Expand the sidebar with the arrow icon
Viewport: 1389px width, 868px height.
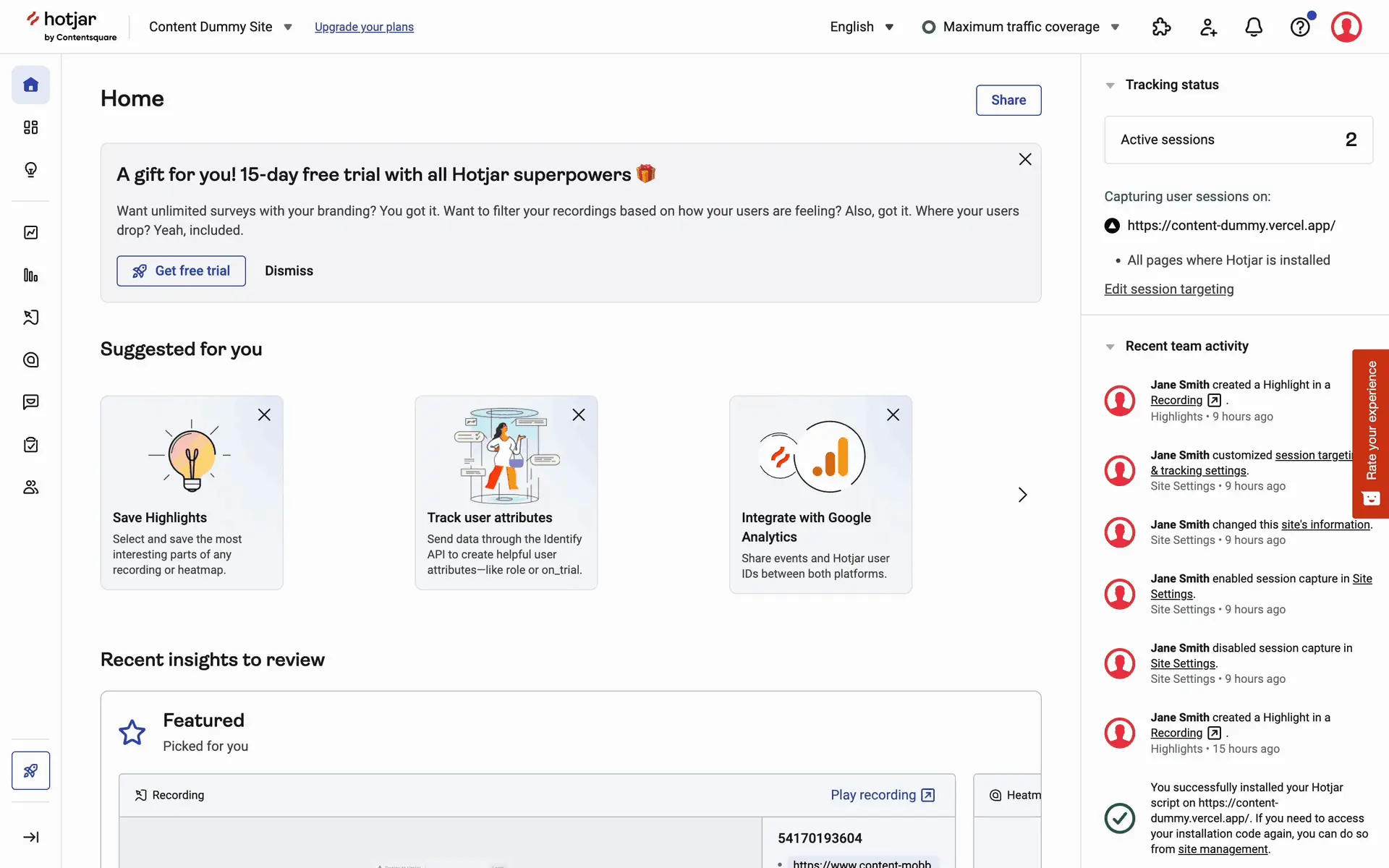point(30,837)
